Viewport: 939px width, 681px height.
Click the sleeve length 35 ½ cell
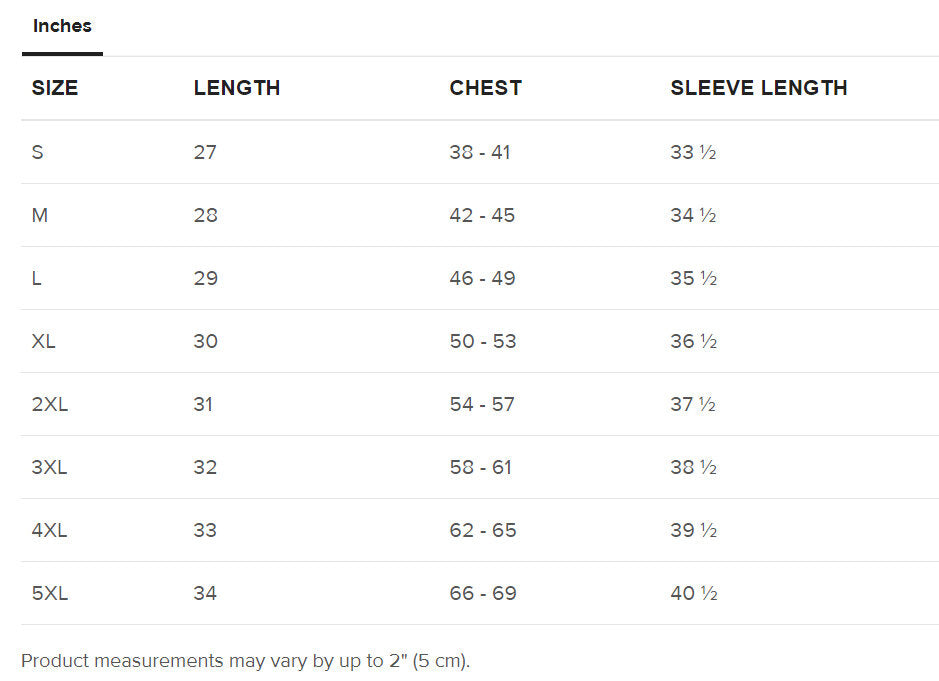tap(694, 279)
